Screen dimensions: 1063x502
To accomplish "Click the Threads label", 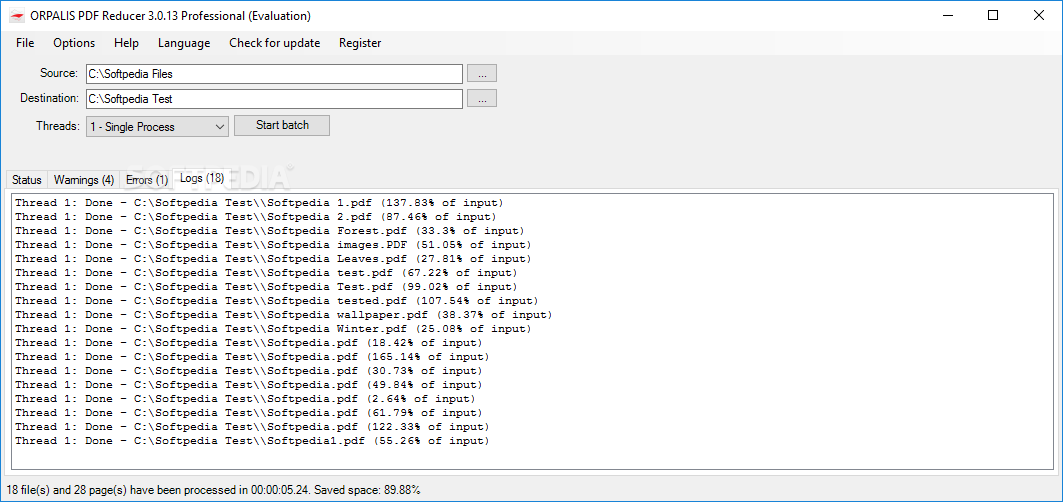I will (58, 126).
